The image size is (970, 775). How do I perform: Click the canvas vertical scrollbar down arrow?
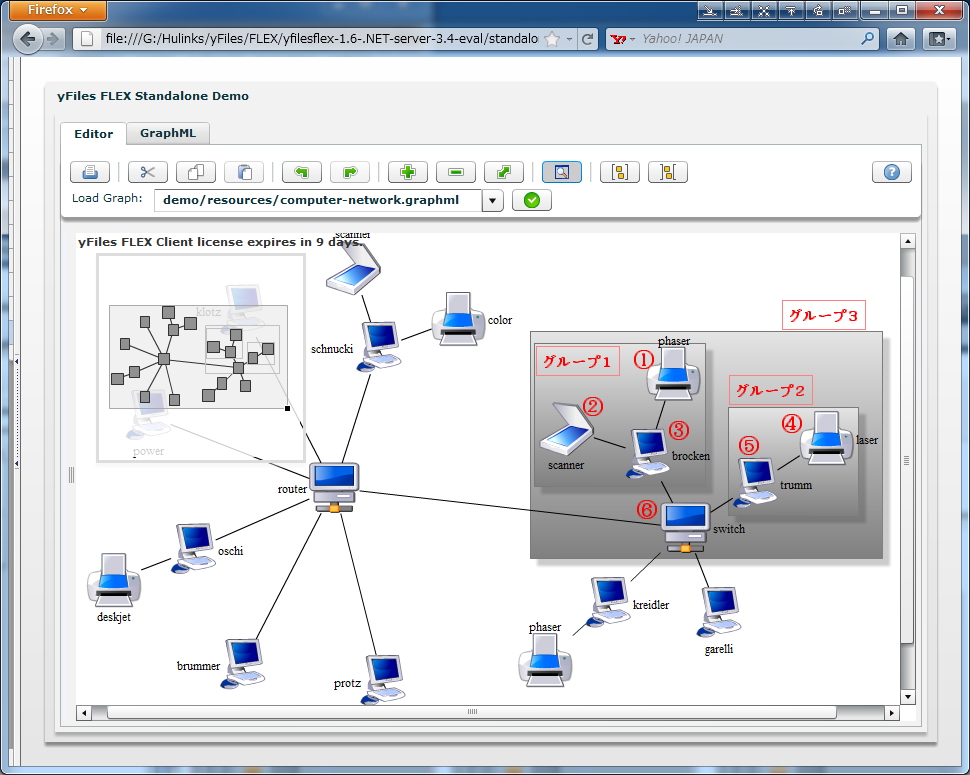coord(908,697)
